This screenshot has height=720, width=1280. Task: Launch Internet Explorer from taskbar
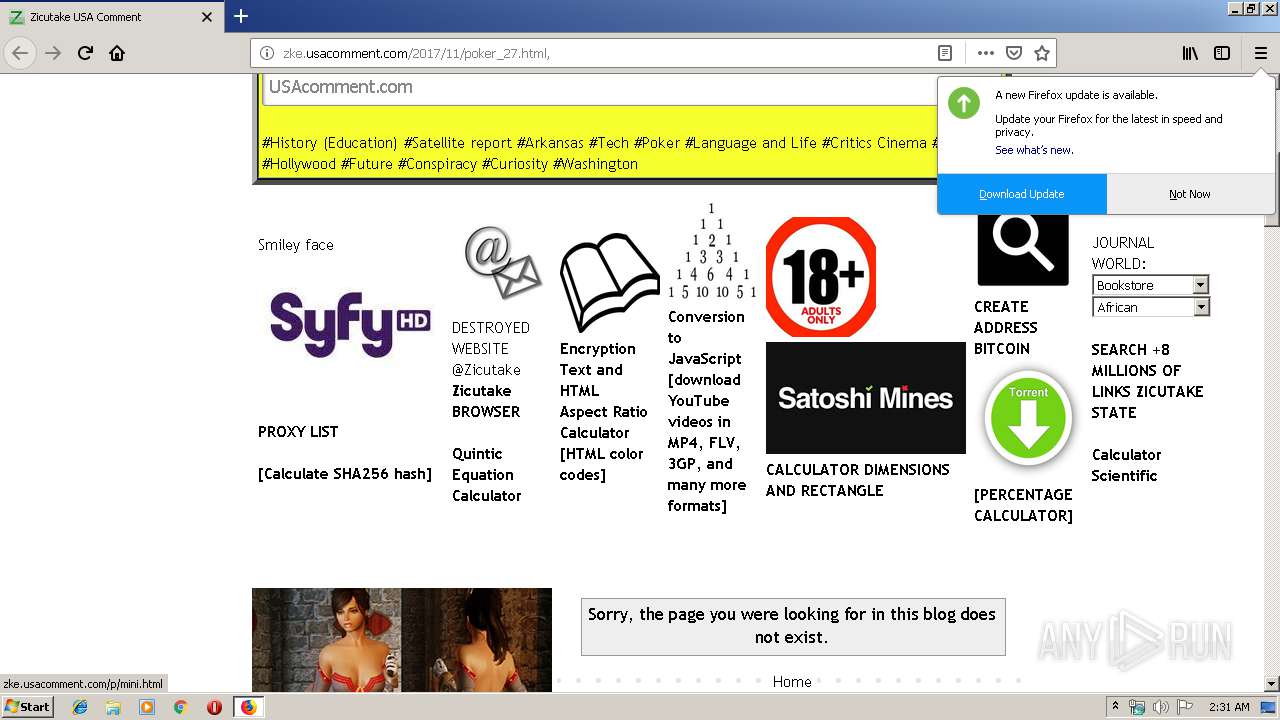tap(80, 707)
